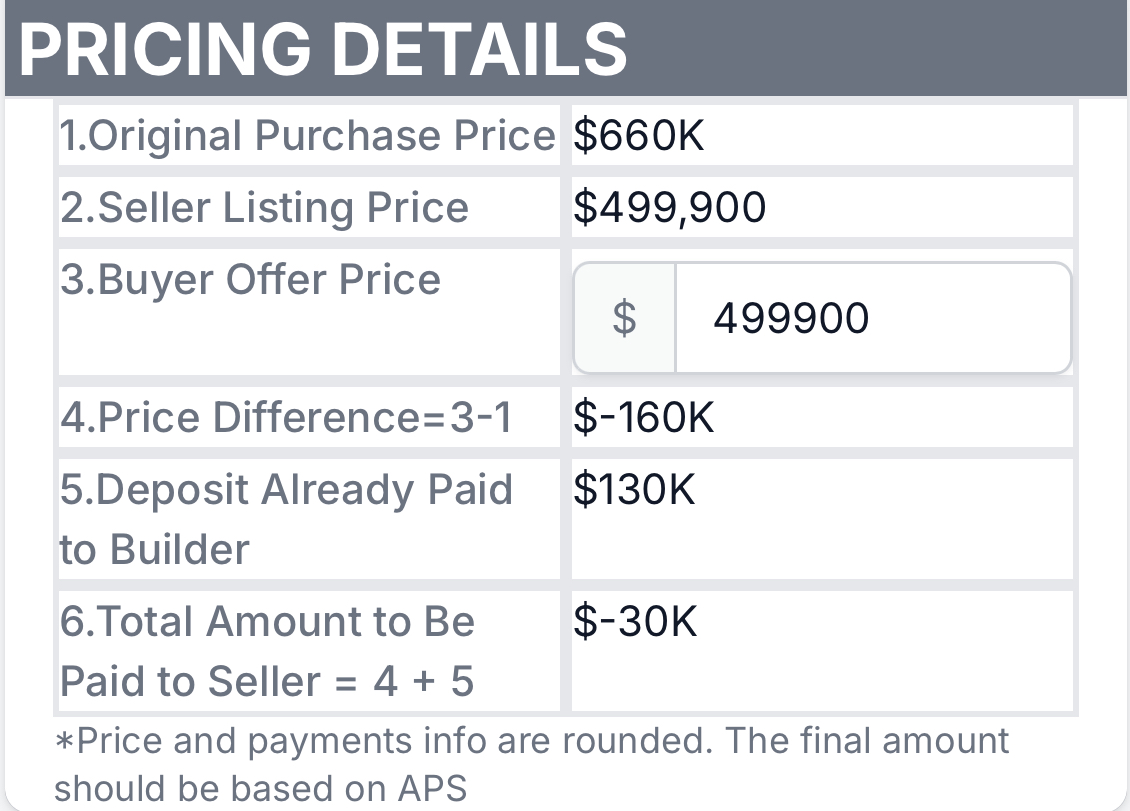Select the $-30K total amount value
The height and width of the screenshot is (811, 1130).
(635, 621)
